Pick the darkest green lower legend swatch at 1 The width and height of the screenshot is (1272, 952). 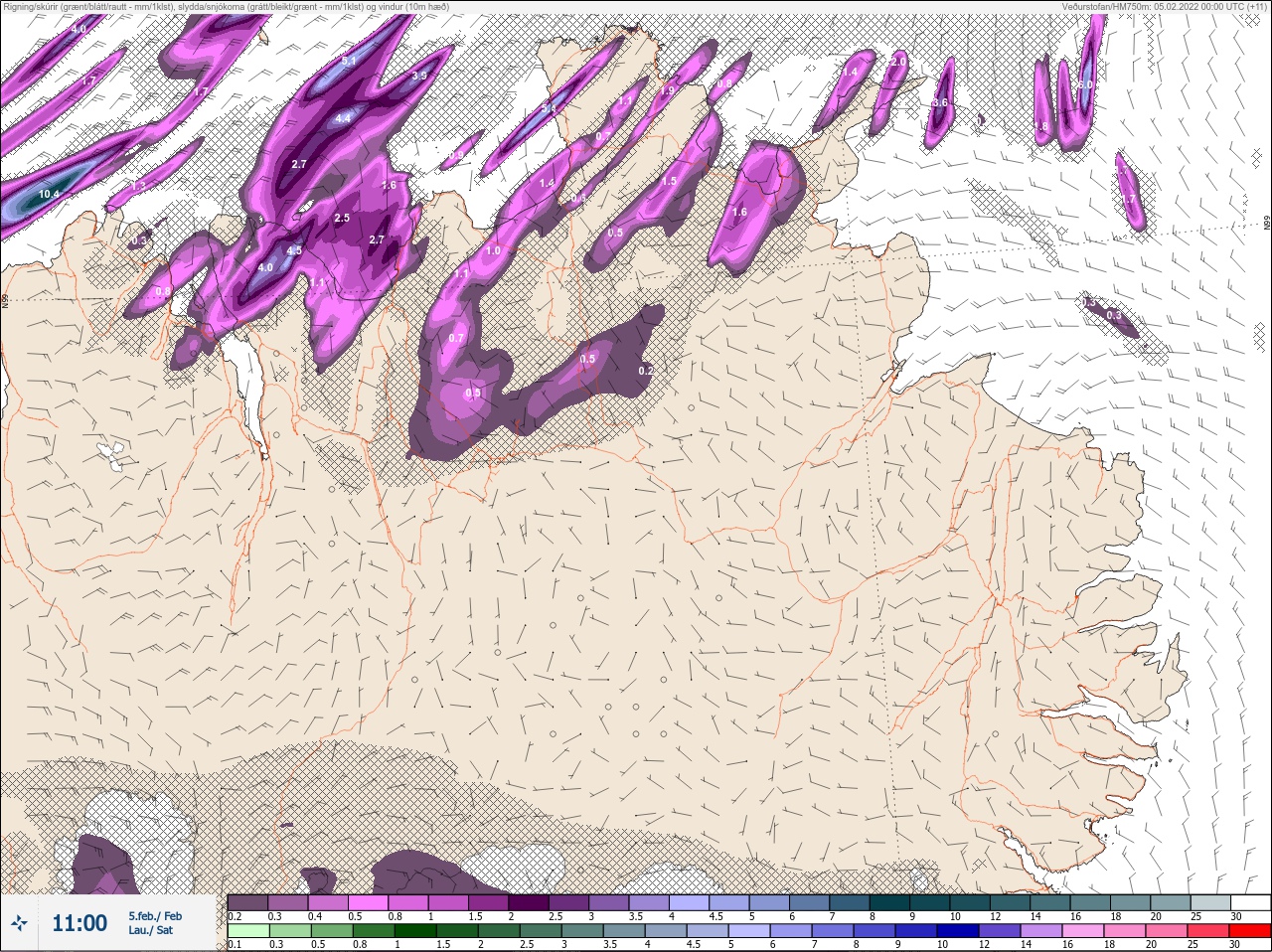coord(414,931)
